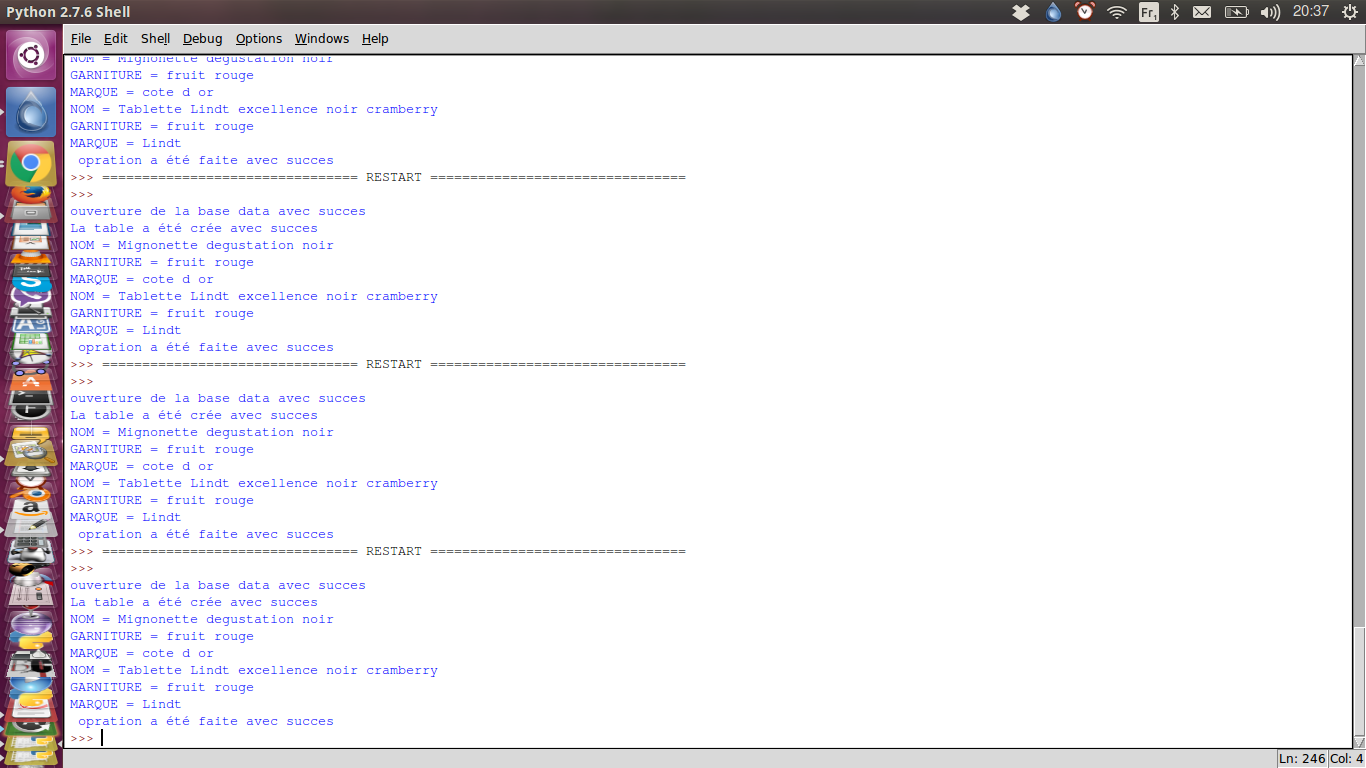Open the alarm clock indicator

tap(1085, 12)
